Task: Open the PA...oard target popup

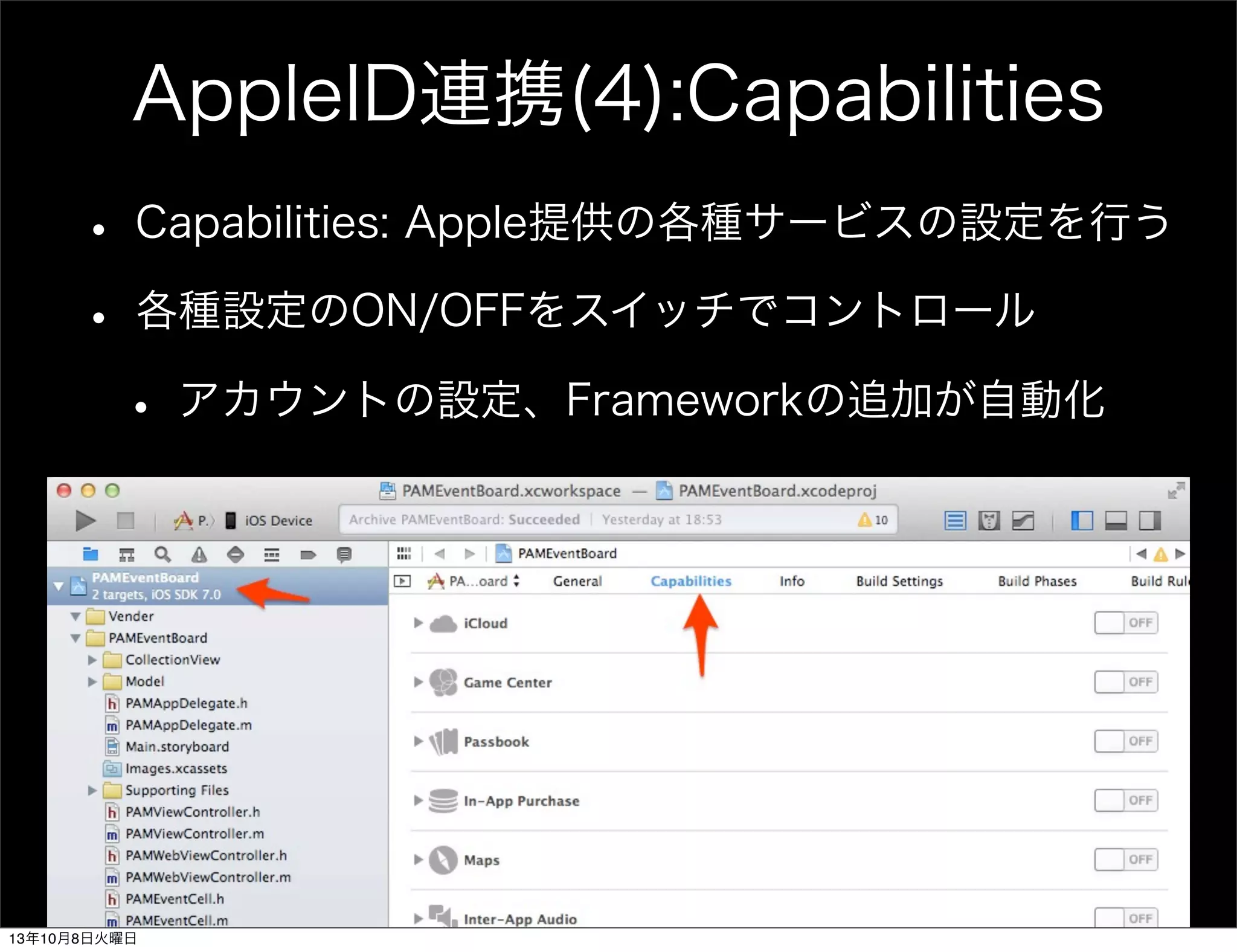Action: (474, 581)
